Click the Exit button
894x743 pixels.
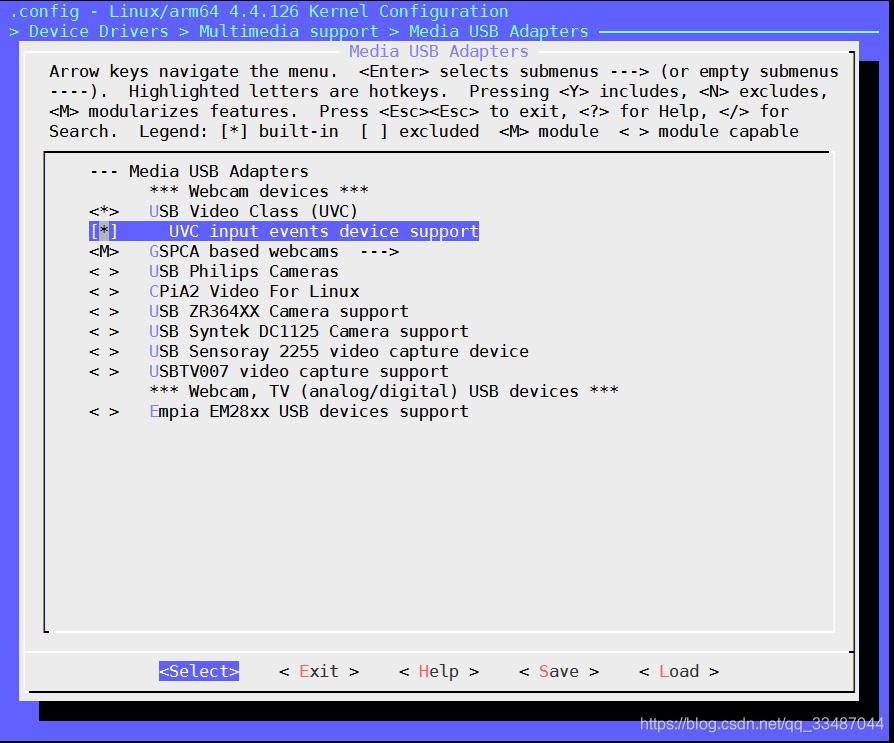319,671
